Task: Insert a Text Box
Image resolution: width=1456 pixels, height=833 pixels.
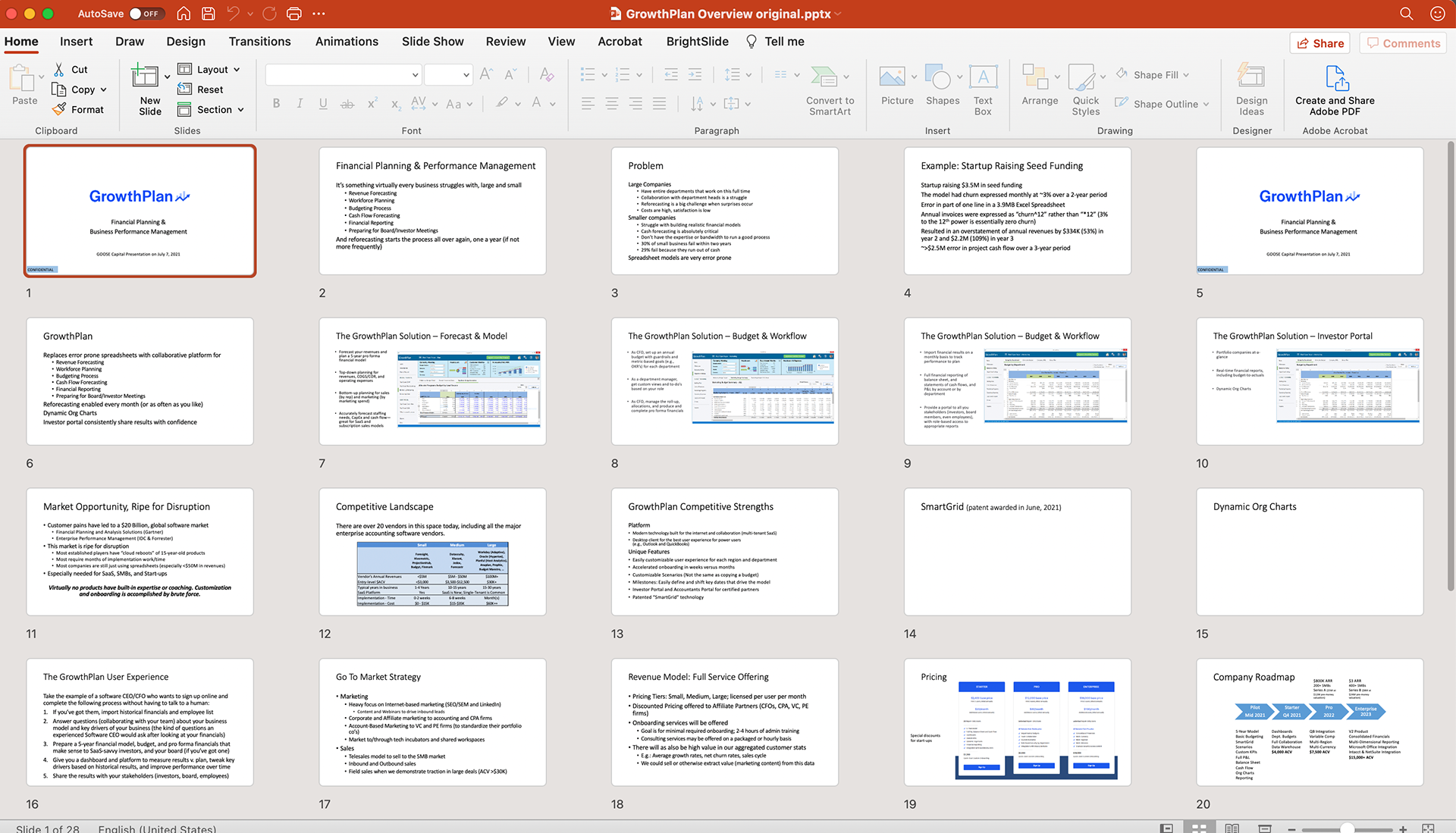Action: pos(983,90)
